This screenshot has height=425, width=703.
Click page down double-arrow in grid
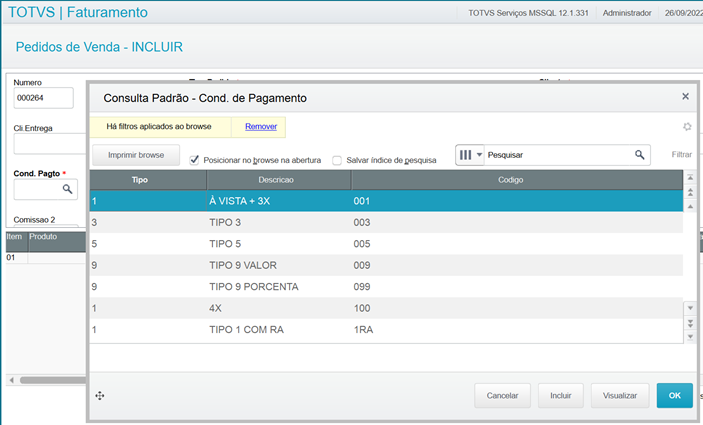click(x=690, y=322)
